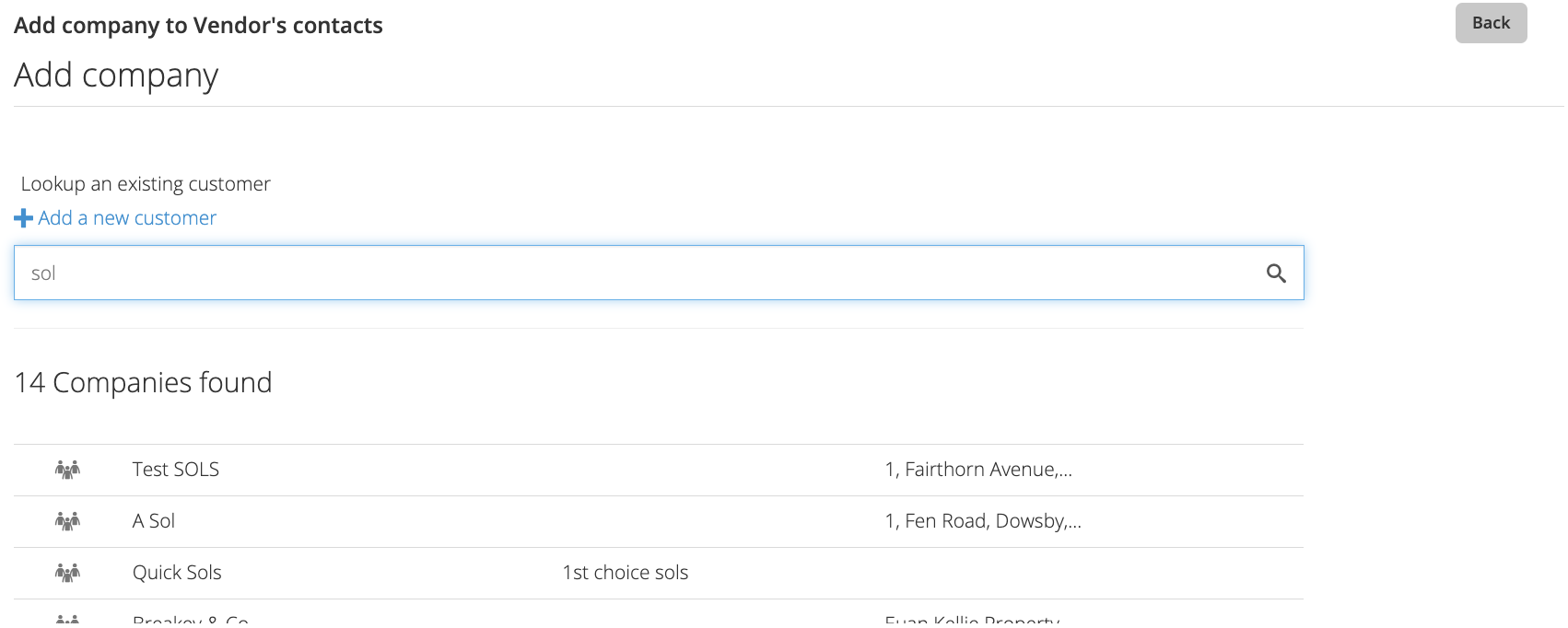1568x628 pixels.
Task: Click the Add company page heading
Action: pyautogui.click(x=116, y=76)
